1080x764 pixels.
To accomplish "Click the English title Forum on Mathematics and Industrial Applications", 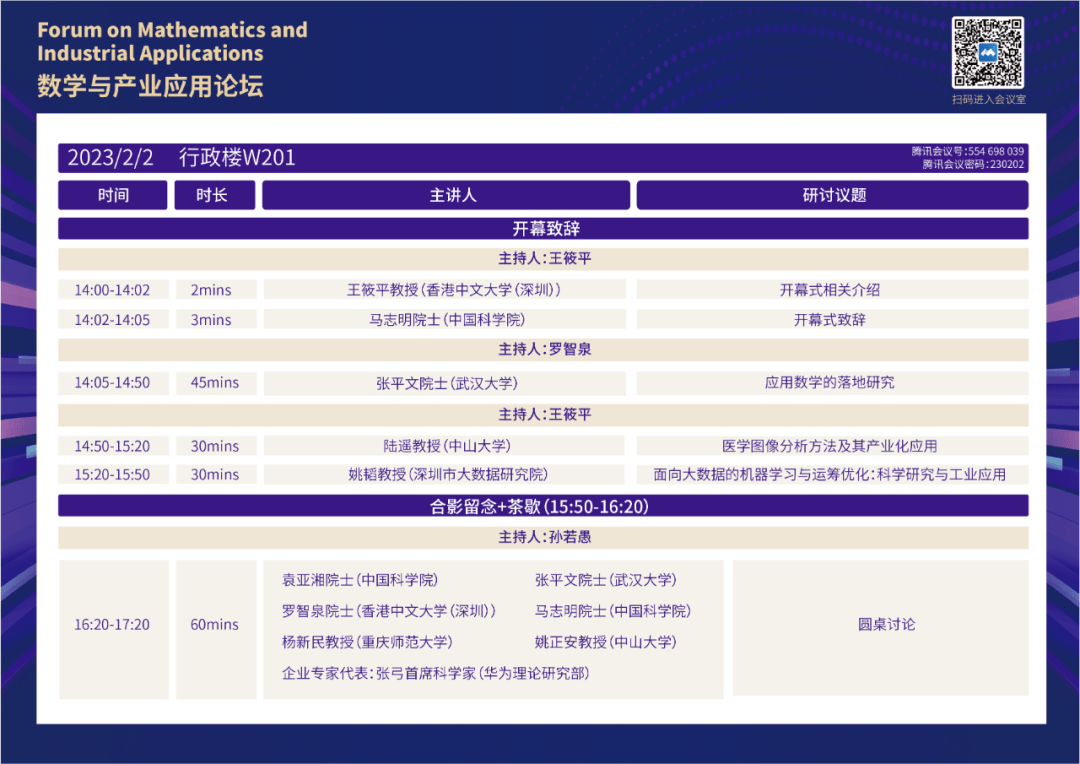I will point(172,41).
